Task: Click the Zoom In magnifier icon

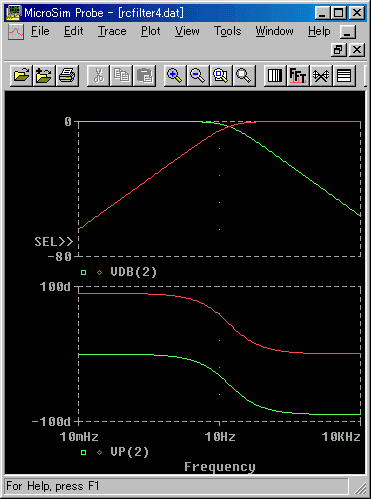Action: pos(175,76)
